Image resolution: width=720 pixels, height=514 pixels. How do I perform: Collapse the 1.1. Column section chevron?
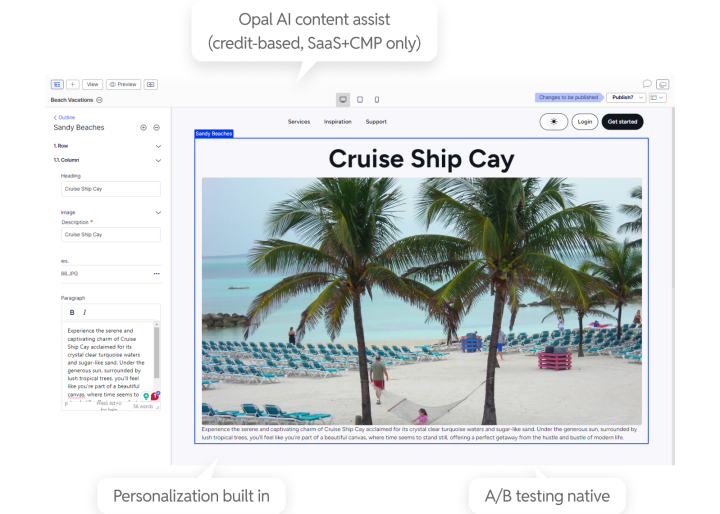(158, 160)
